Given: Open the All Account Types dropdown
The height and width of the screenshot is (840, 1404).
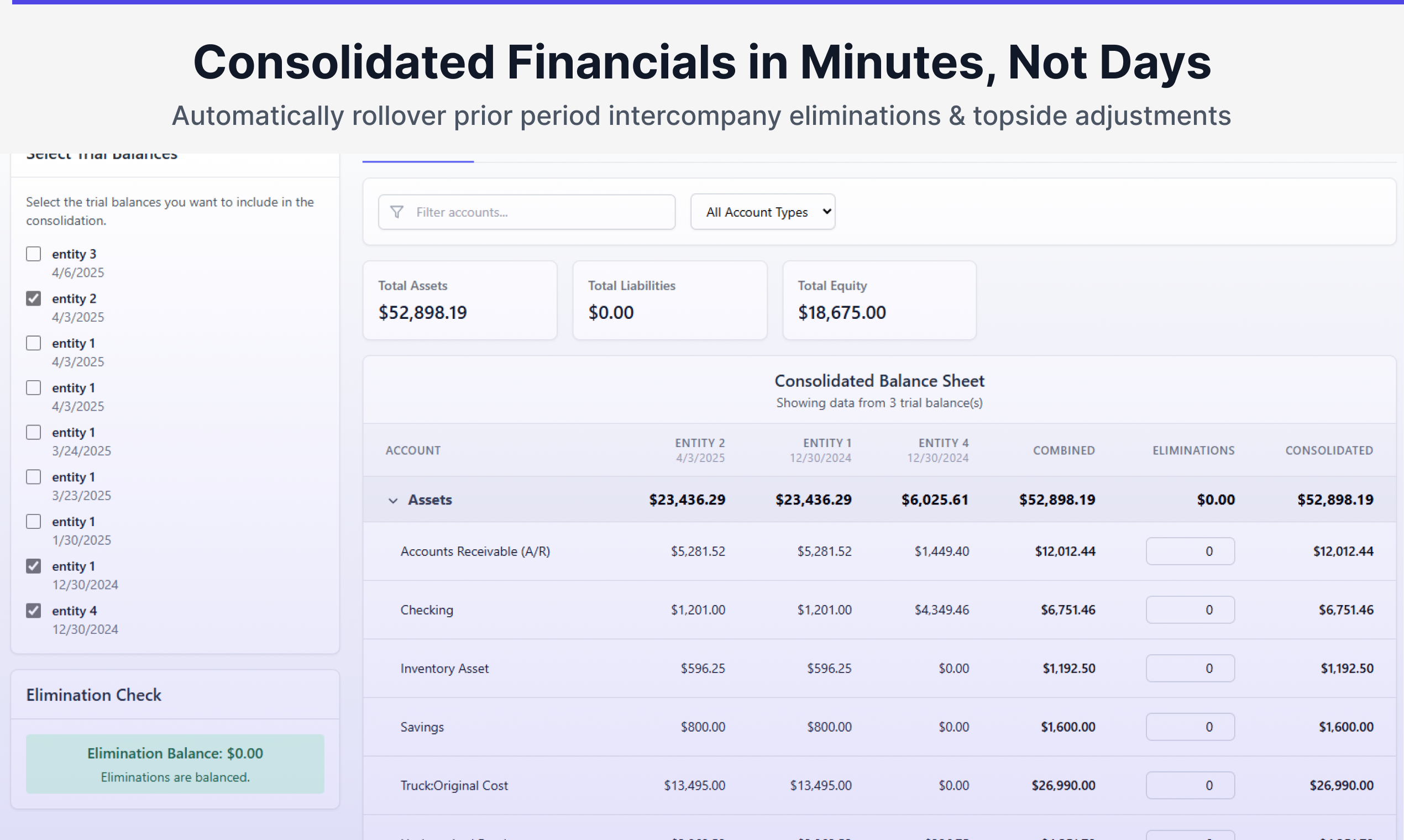Looking at the screenshot, I should pos(763,212).
